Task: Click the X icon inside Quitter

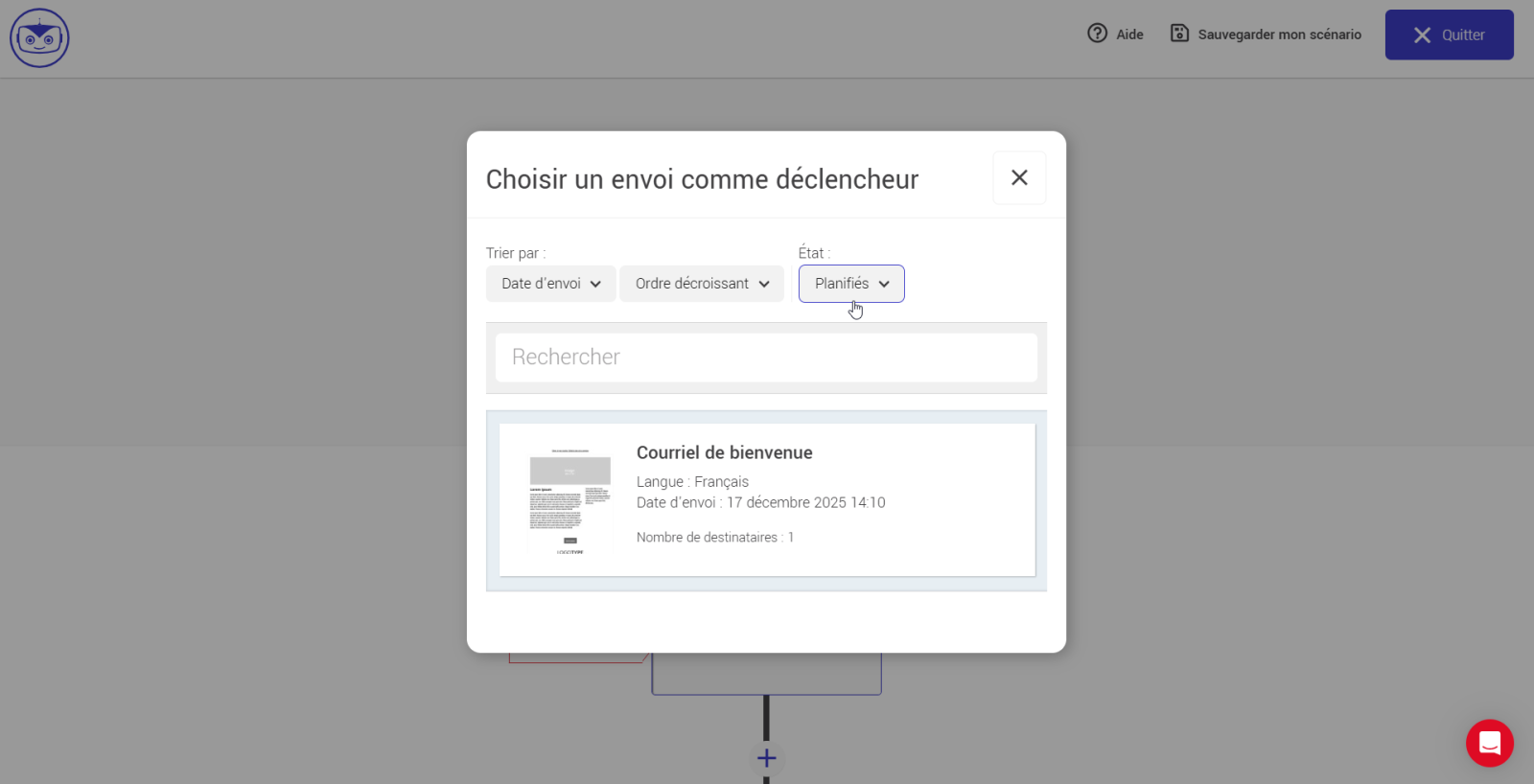Action: [1422, 35]
